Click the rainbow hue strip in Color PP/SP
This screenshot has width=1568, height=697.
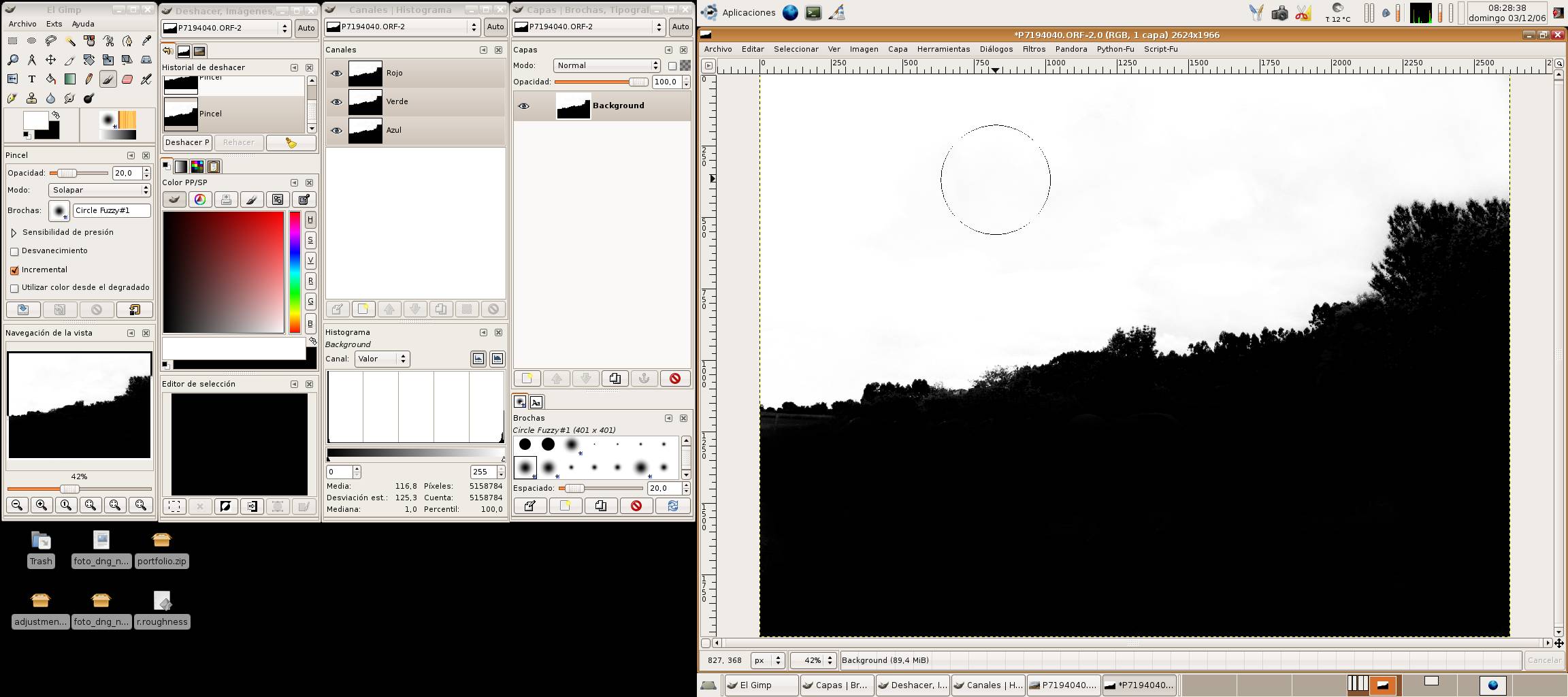(295, 272)
